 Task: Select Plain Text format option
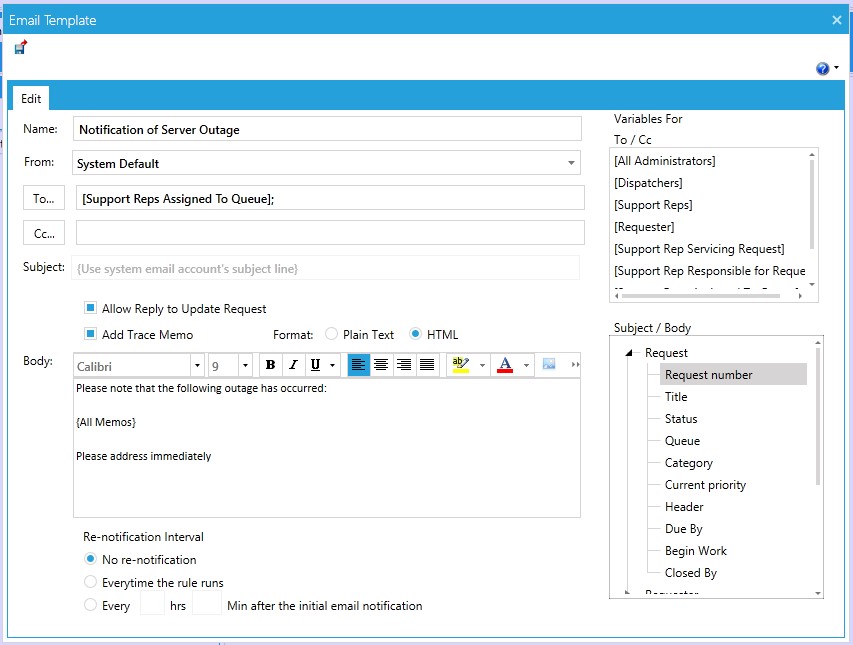332,334
